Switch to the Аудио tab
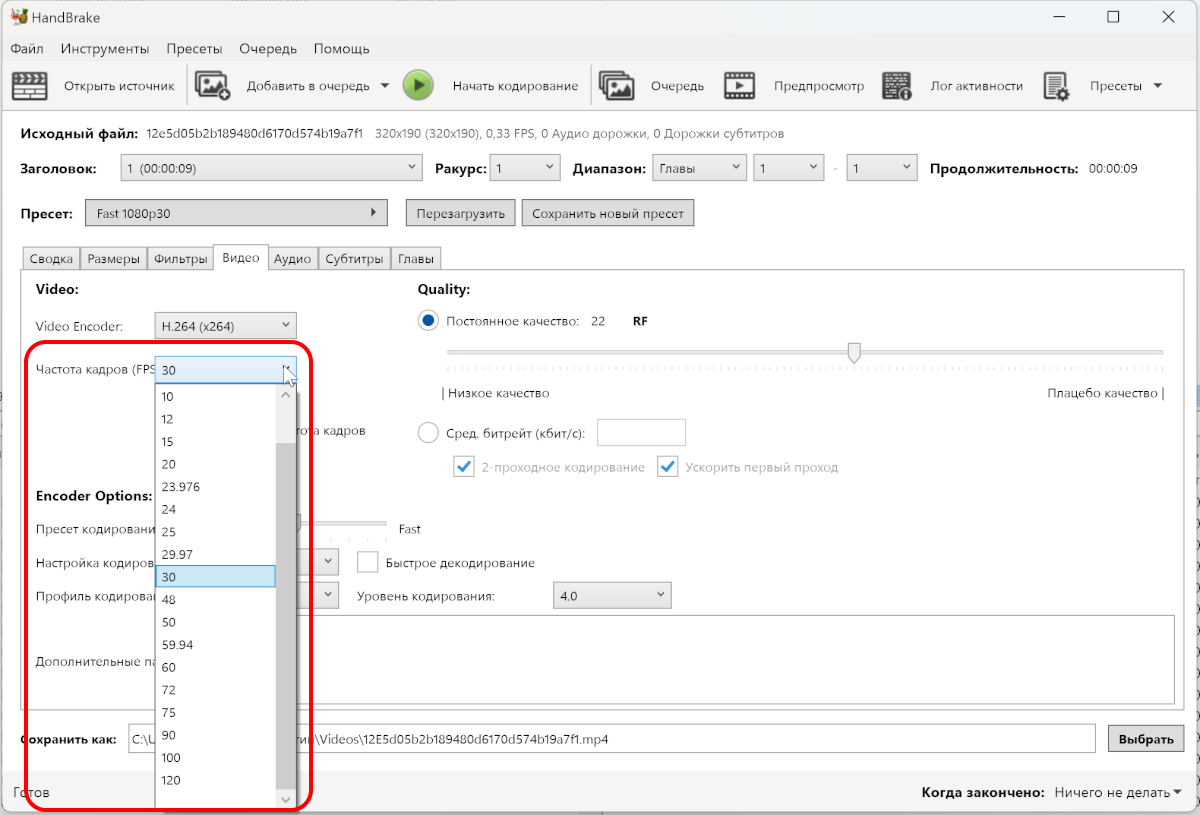 (292, 259)
